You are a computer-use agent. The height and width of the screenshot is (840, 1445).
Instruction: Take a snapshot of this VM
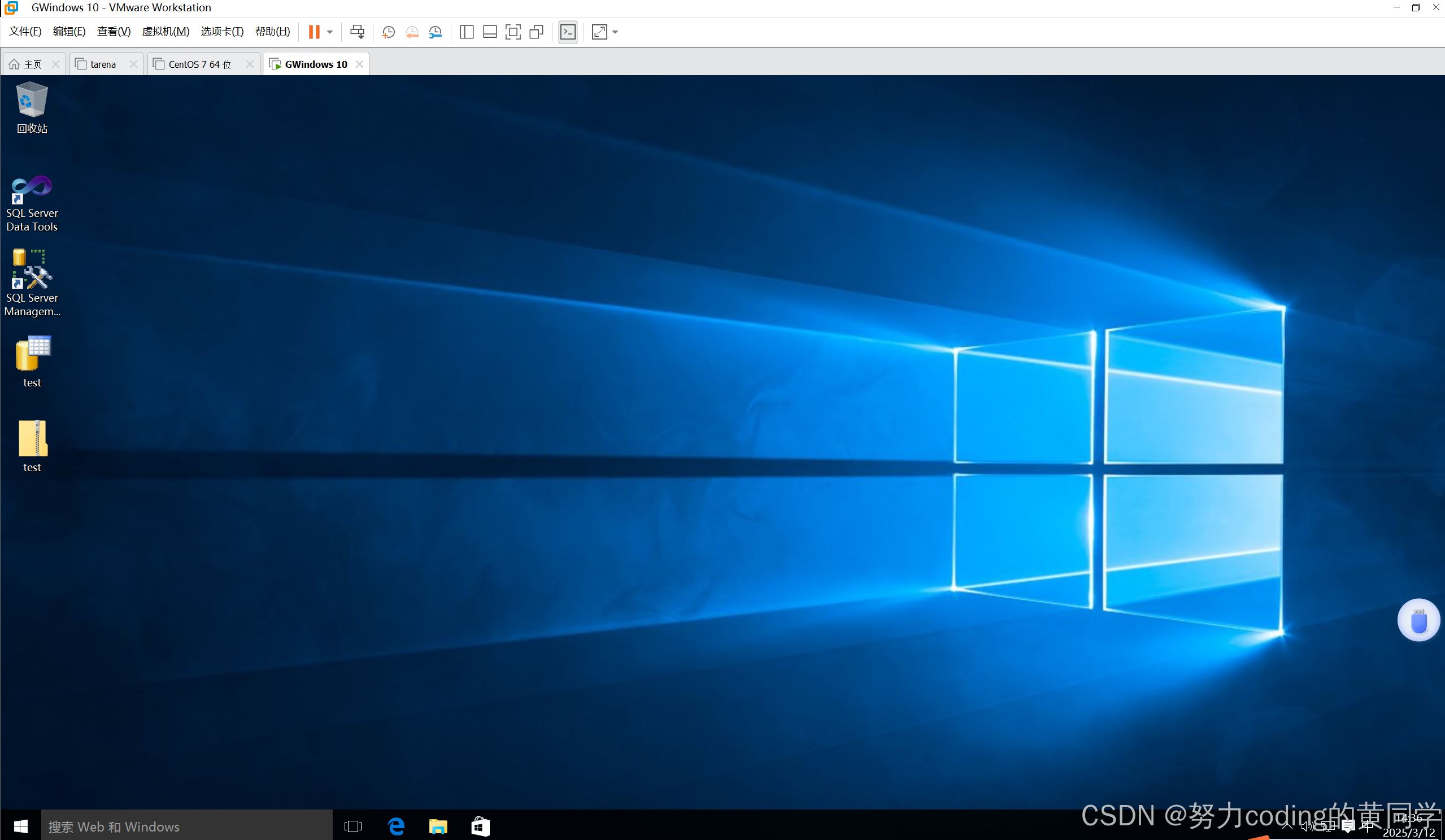pyautogui.click(x=388, y=32)
